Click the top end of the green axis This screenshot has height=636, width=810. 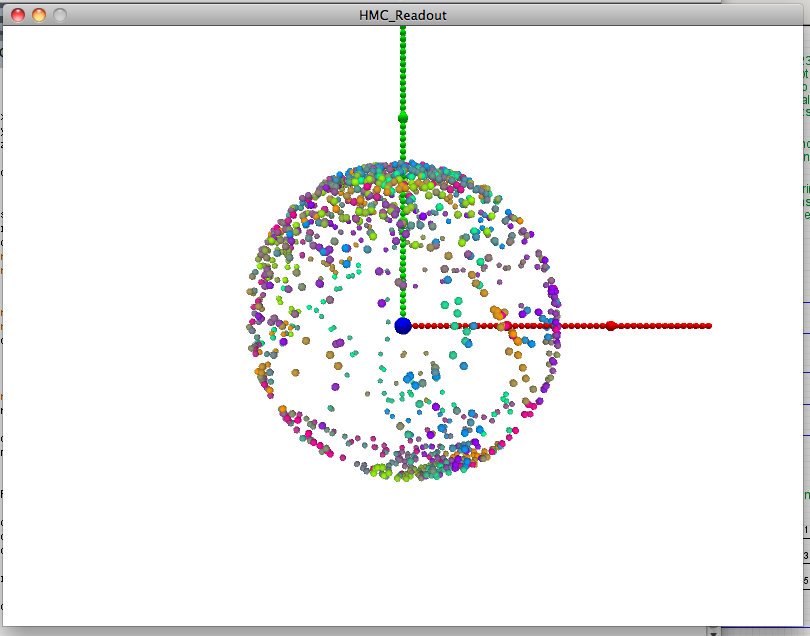403,30
